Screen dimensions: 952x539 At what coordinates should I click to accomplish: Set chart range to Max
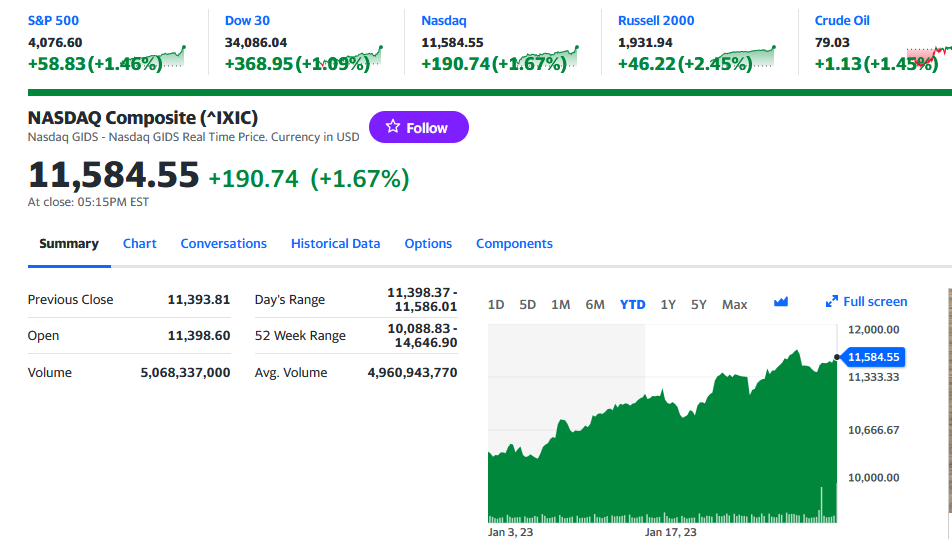pos(735,305)
